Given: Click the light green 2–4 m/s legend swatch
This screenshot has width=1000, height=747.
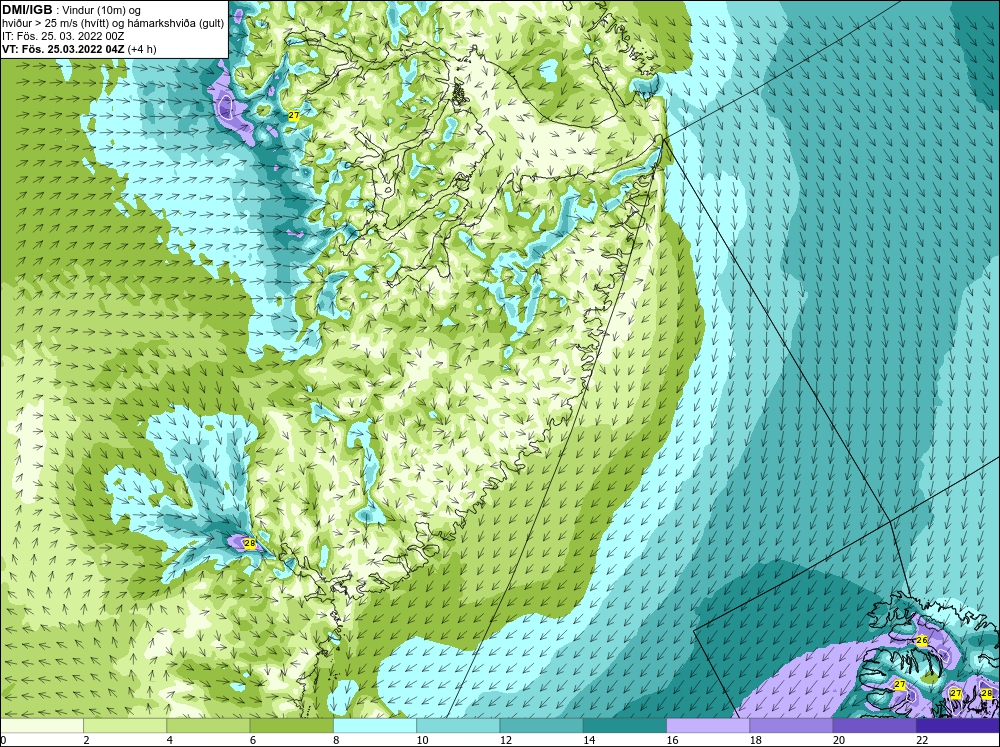Looking at the screenshot, I should click(125, 726).
